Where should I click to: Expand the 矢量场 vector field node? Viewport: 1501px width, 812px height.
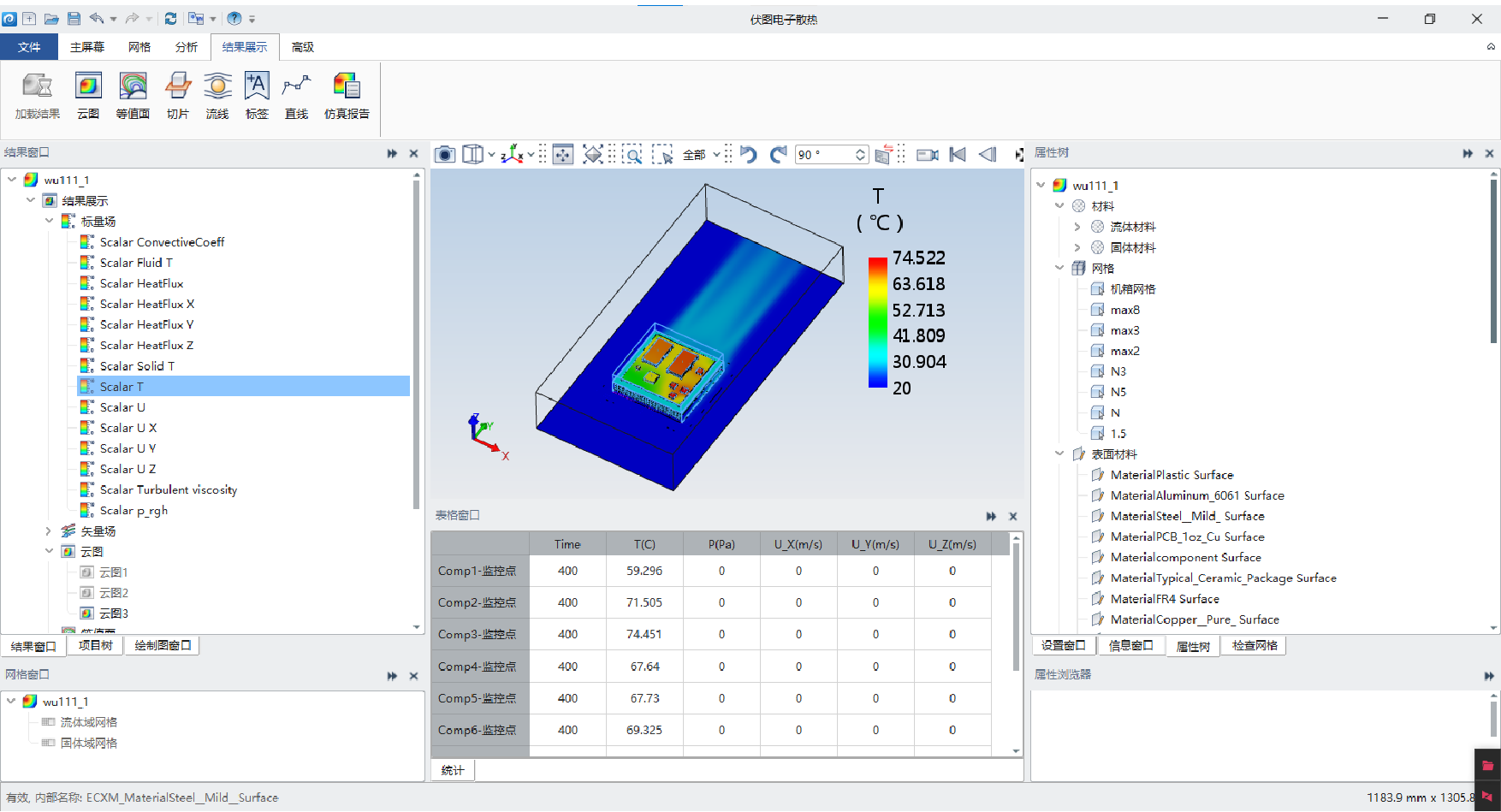point(50,531)
